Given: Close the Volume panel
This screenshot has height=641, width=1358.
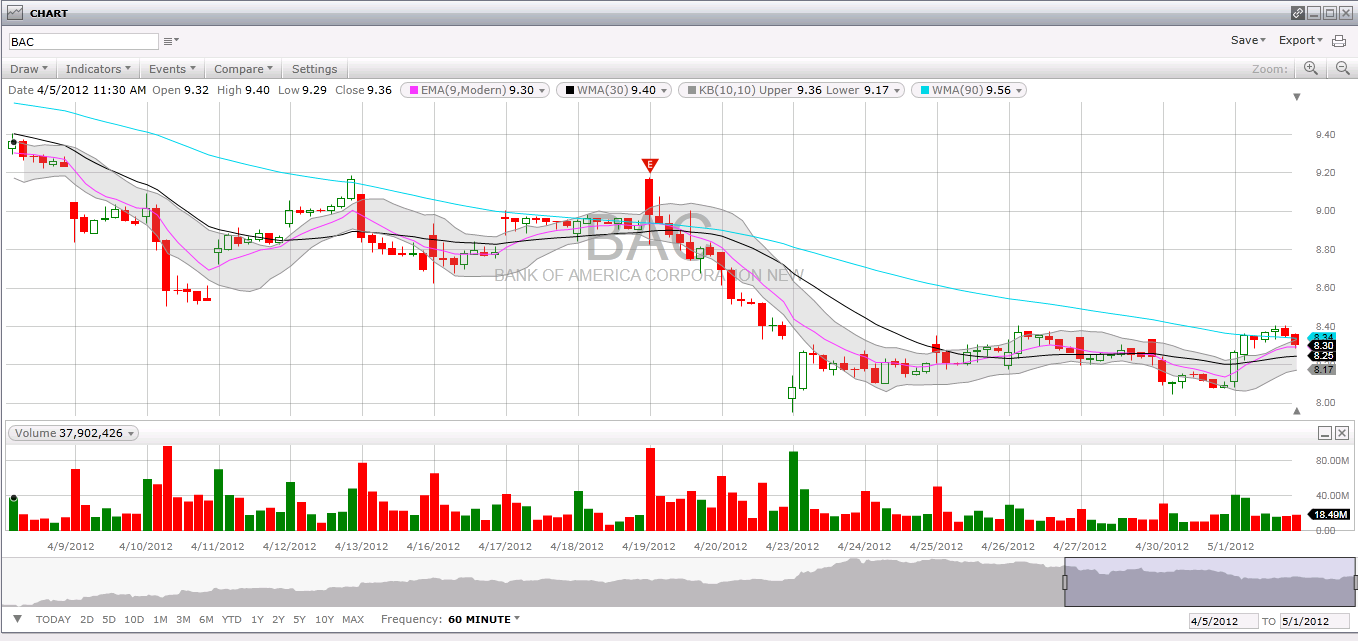Looking at the screenshot, I should coord(1342,433).
